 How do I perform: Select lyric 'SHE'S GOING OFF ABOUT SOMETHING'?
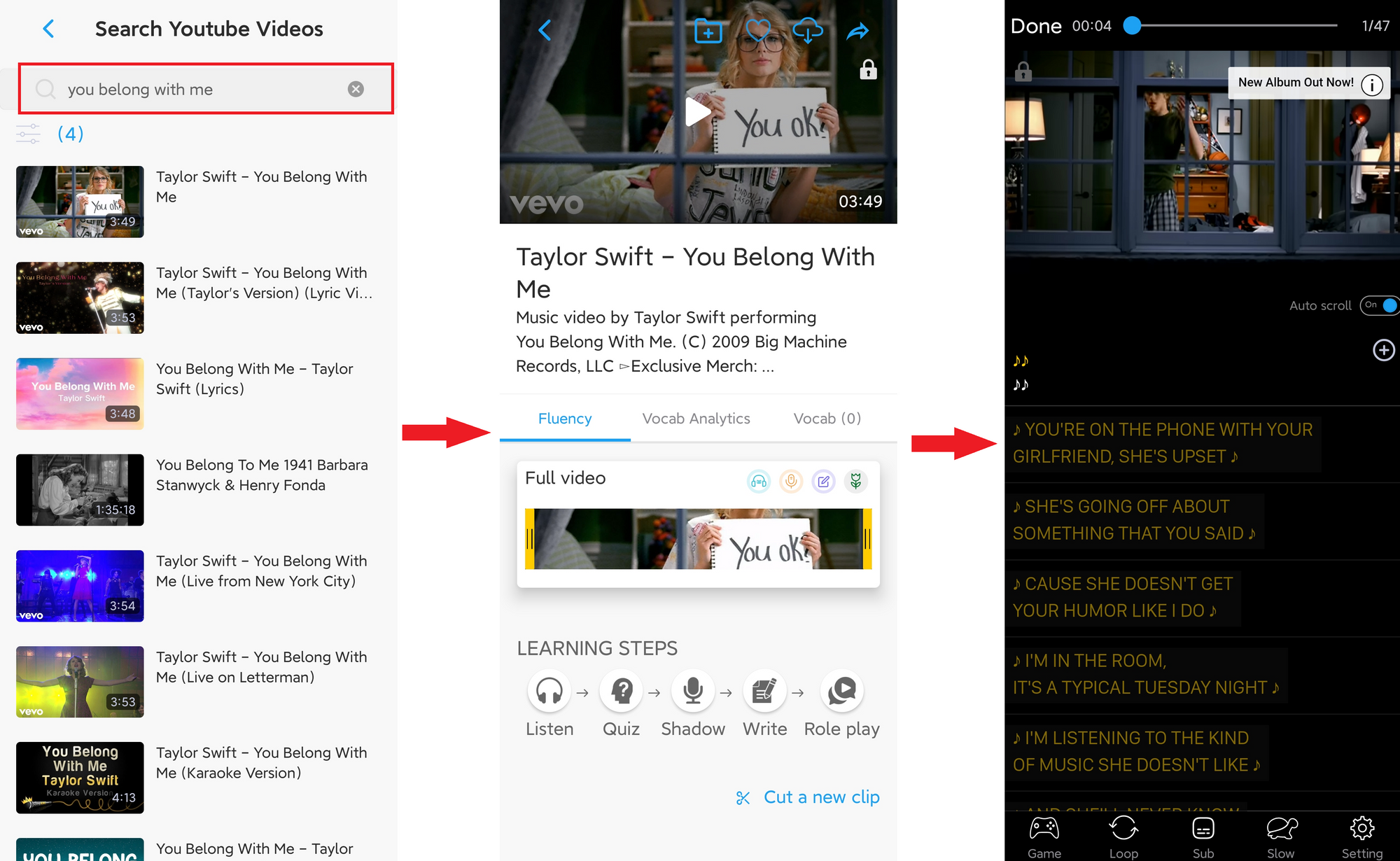click(1134, 520)
